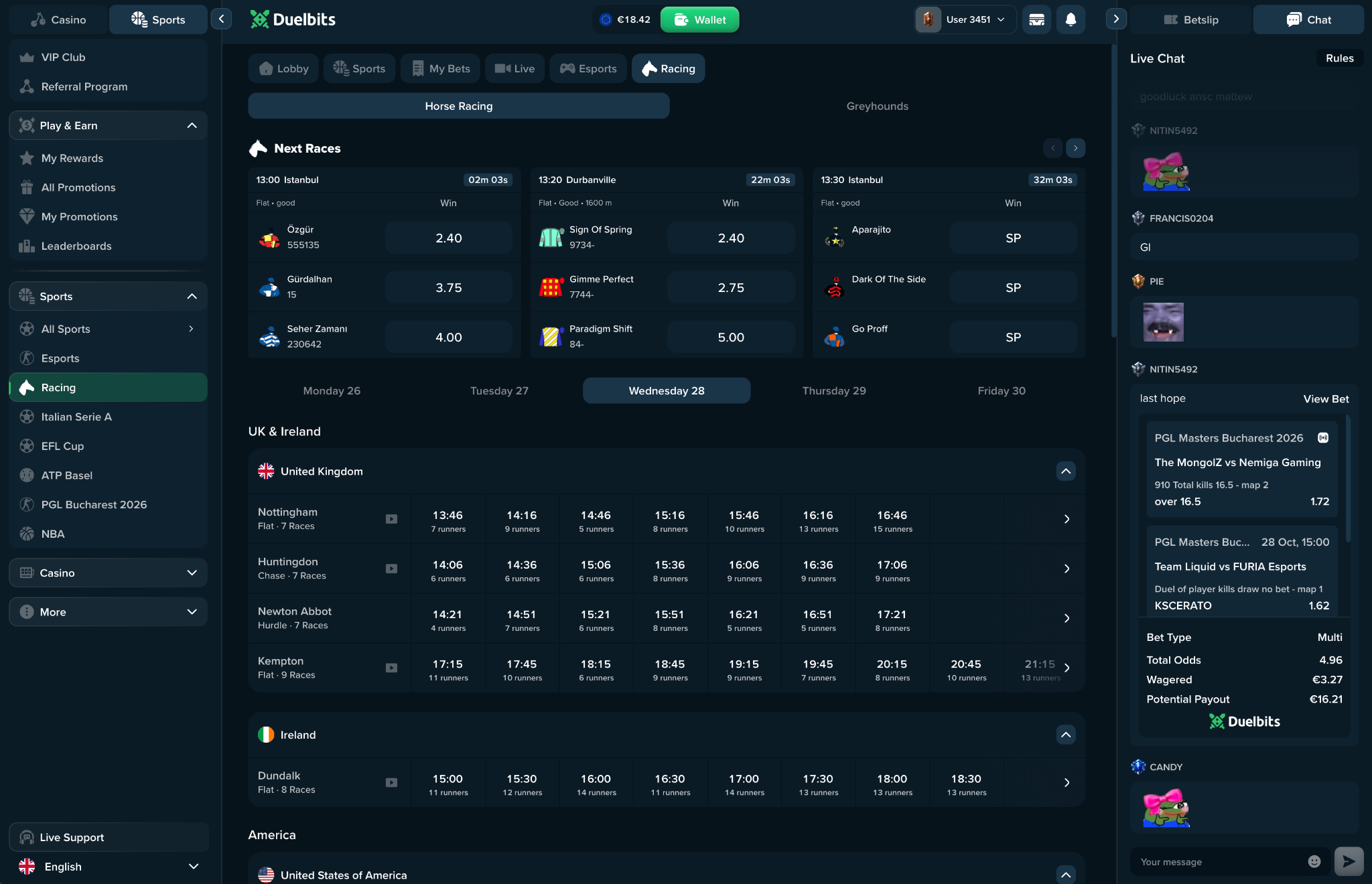The width and height of the screenshot is (1372, 884).
Task: Toggle the Betslip panel
Action: point(1190,19)
